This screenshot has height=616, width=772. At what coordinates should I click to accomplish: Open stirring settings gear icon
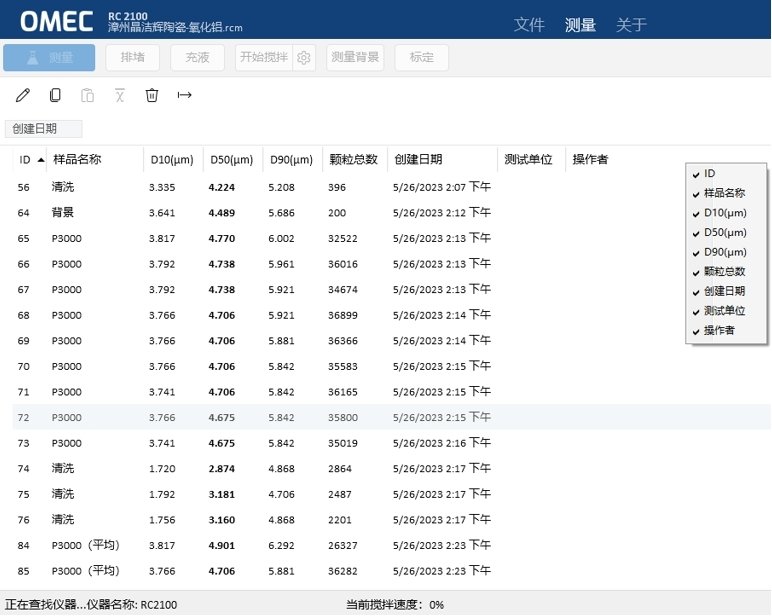tap(304, 58)
